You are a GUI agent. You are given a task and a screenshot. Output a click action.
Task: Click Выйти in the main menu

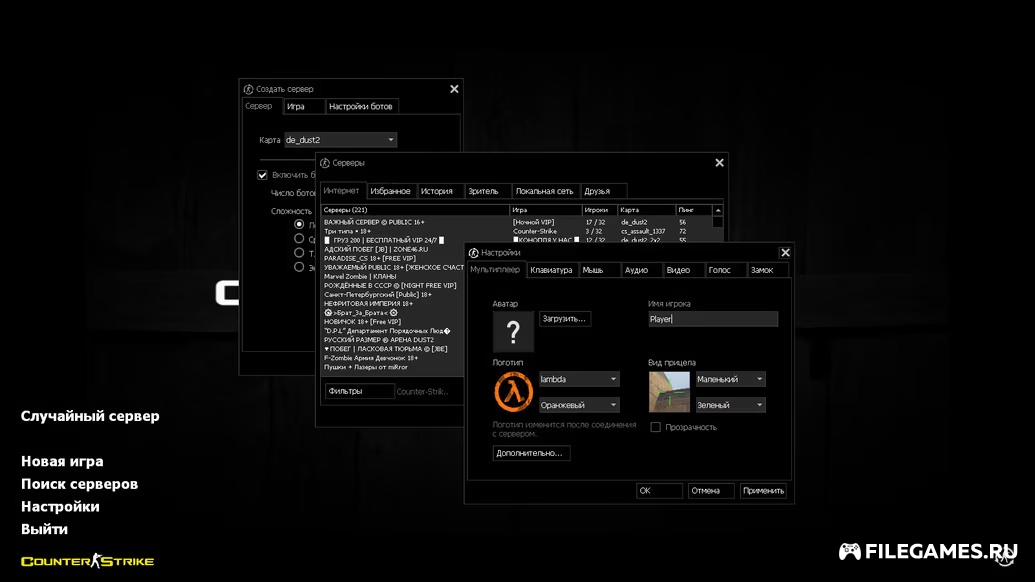pyautogui.click(x=44, y=529)
